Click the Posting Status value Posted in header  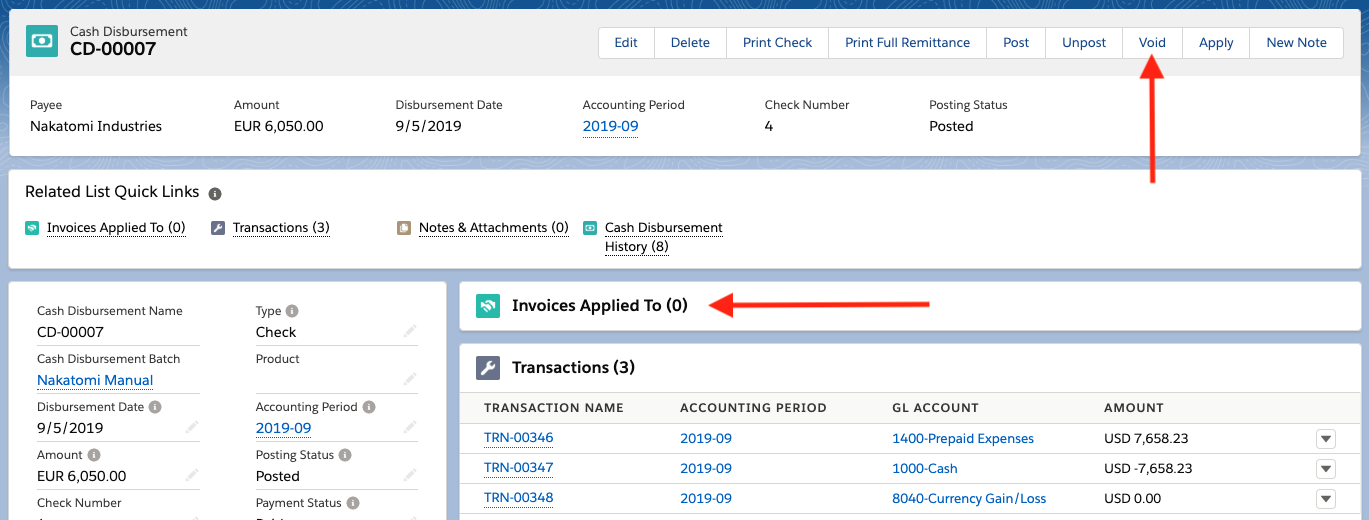click(x=951, y=127)
